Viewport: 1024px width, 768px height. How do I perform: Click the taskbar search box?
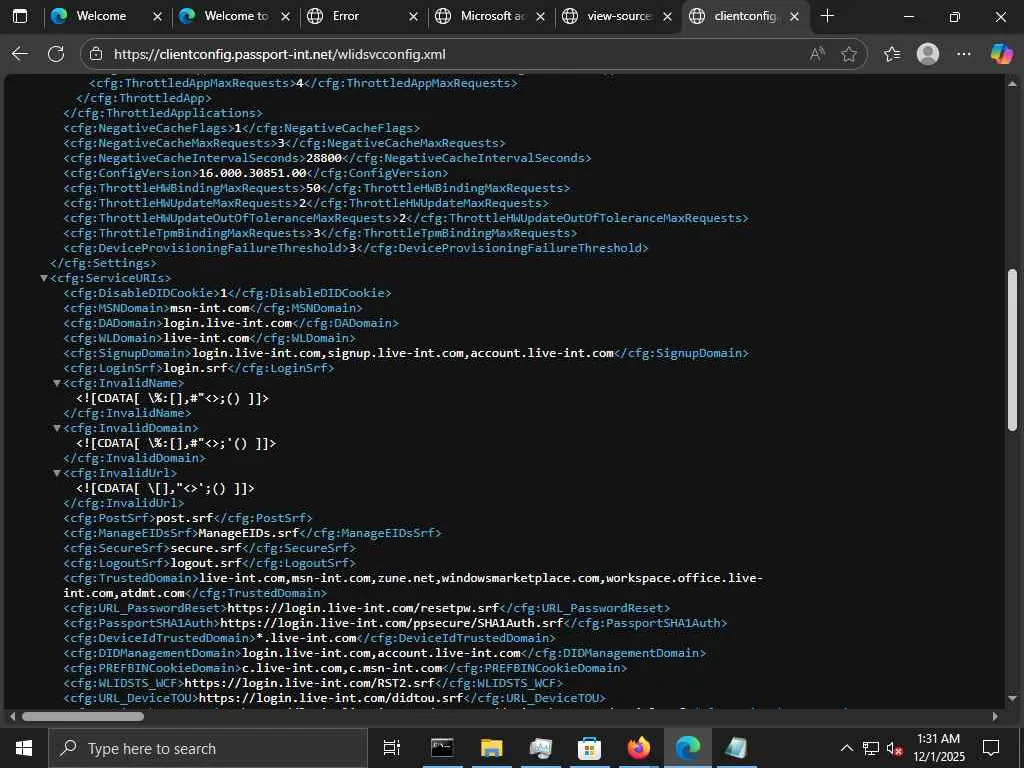[208, 748]
